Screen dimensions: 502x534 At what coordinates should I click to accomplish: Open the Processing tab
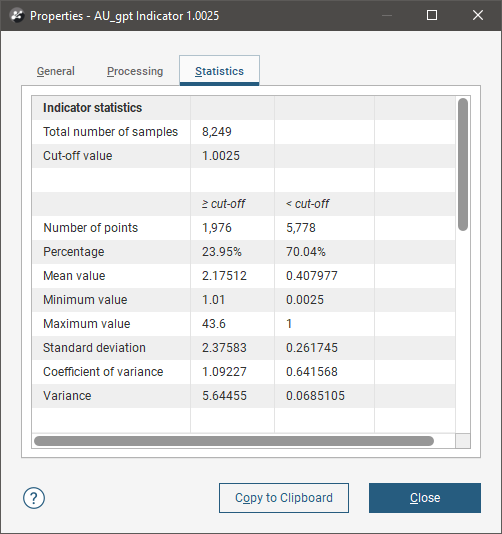click(135, 71)
